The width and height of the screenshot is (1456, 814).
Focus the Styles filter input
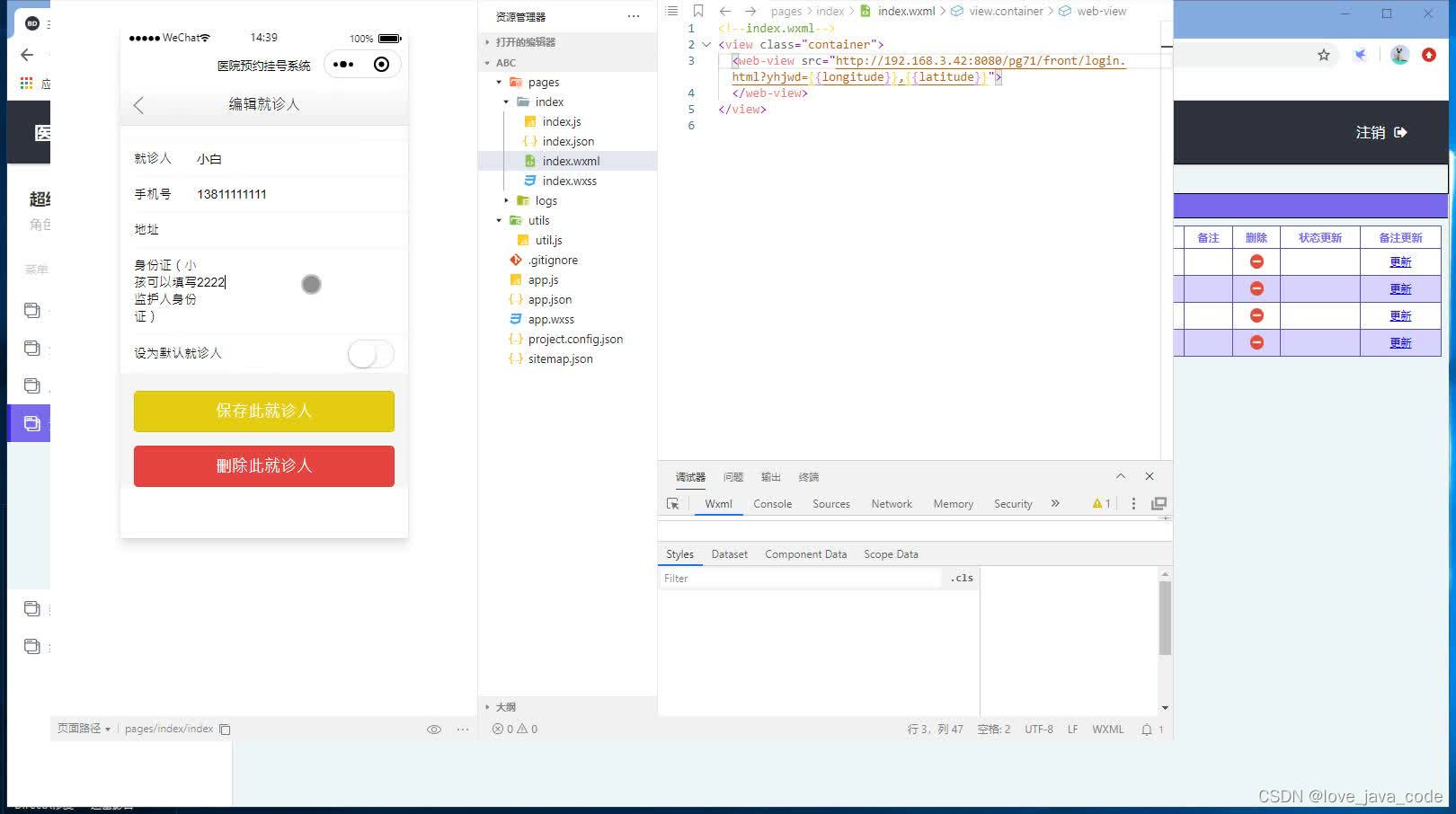pos(800,579)
